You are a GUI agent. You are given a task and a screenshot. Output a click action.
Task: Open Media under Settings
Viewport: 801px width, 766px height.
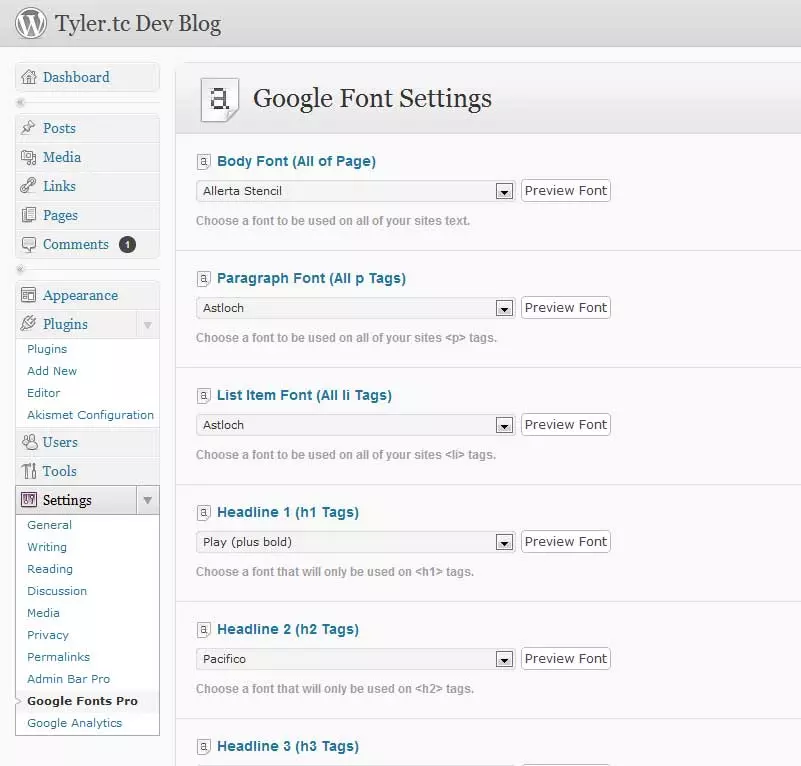point(43,613)
